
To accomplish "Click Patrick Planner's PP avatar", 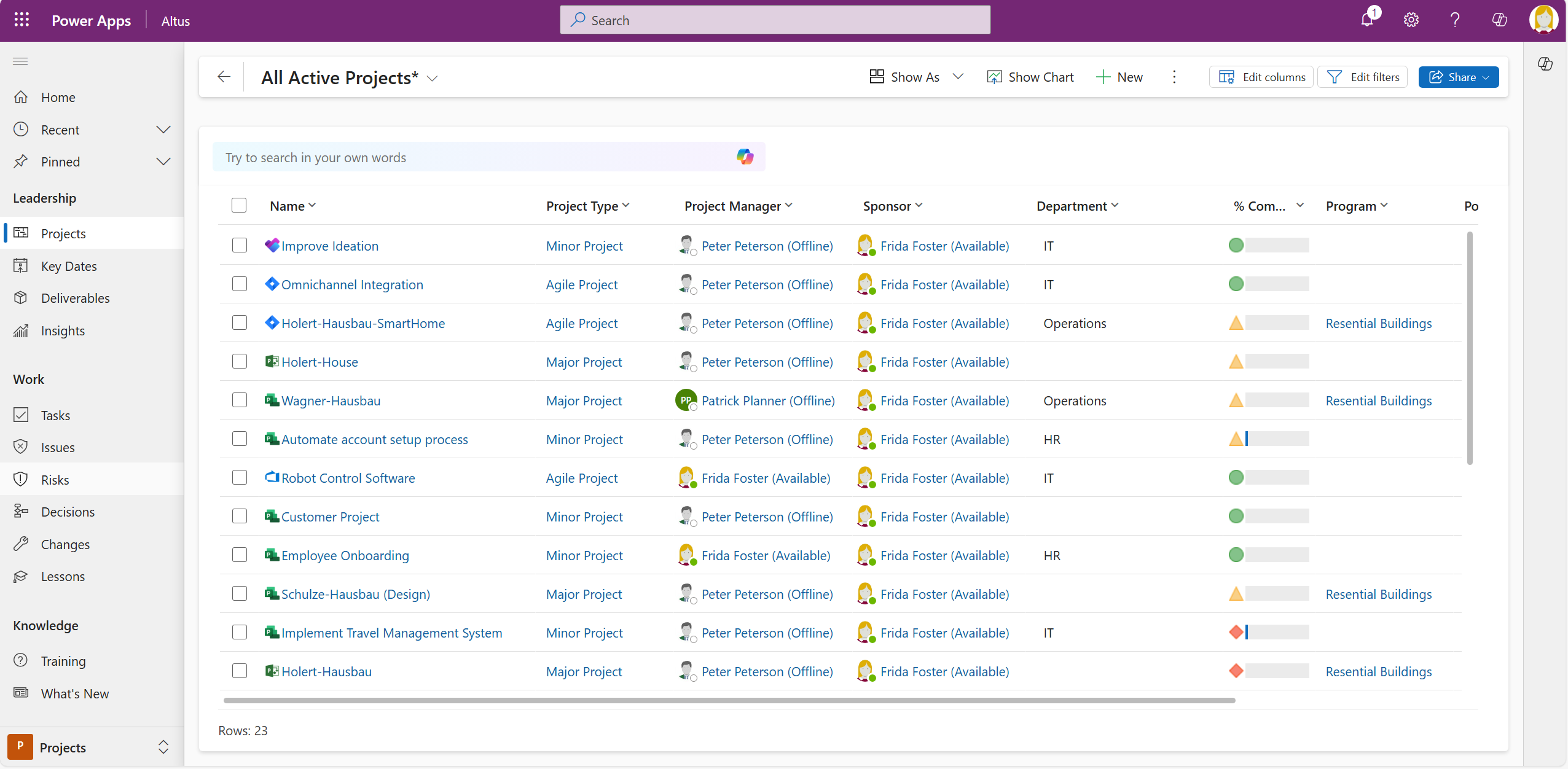I will 686,400.
